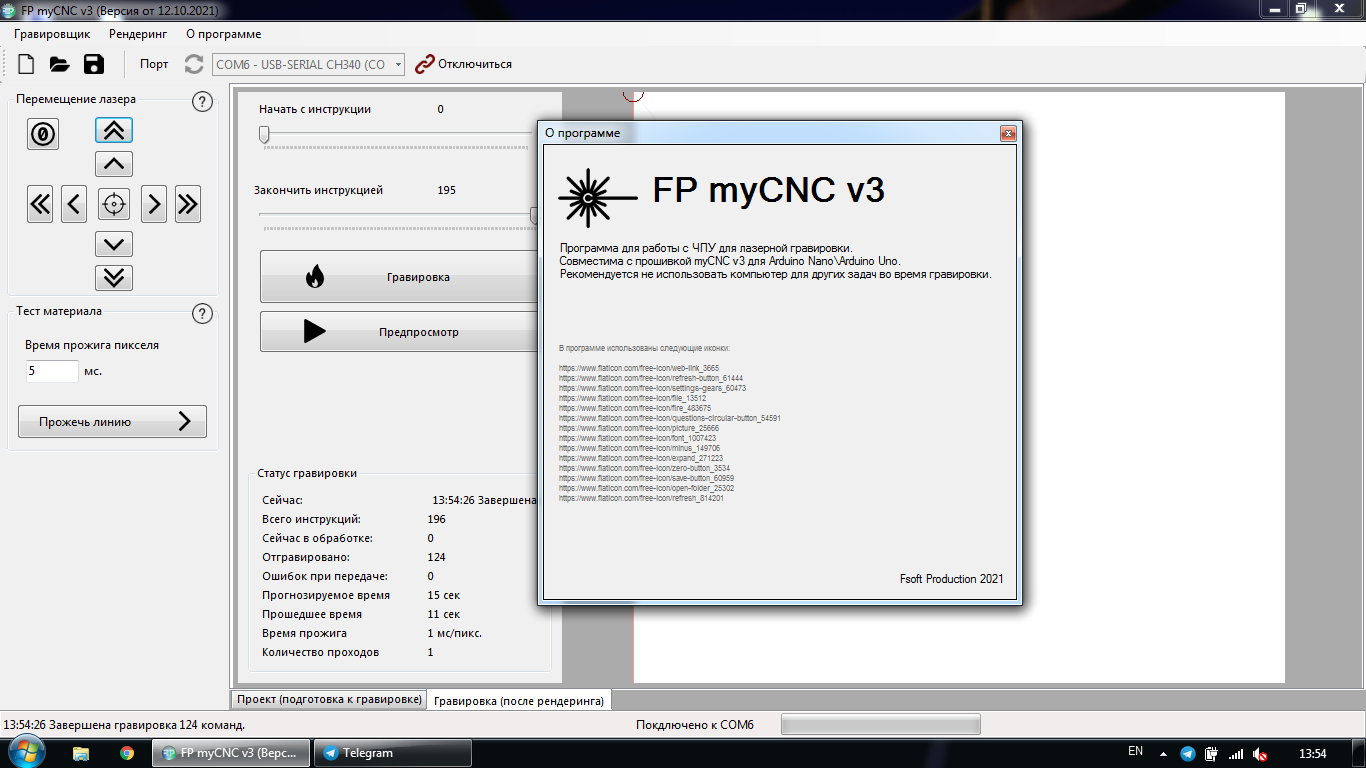Click the Подключено к COM6 status text
Screen dimensions: 1366x768
tap(694, 725)
